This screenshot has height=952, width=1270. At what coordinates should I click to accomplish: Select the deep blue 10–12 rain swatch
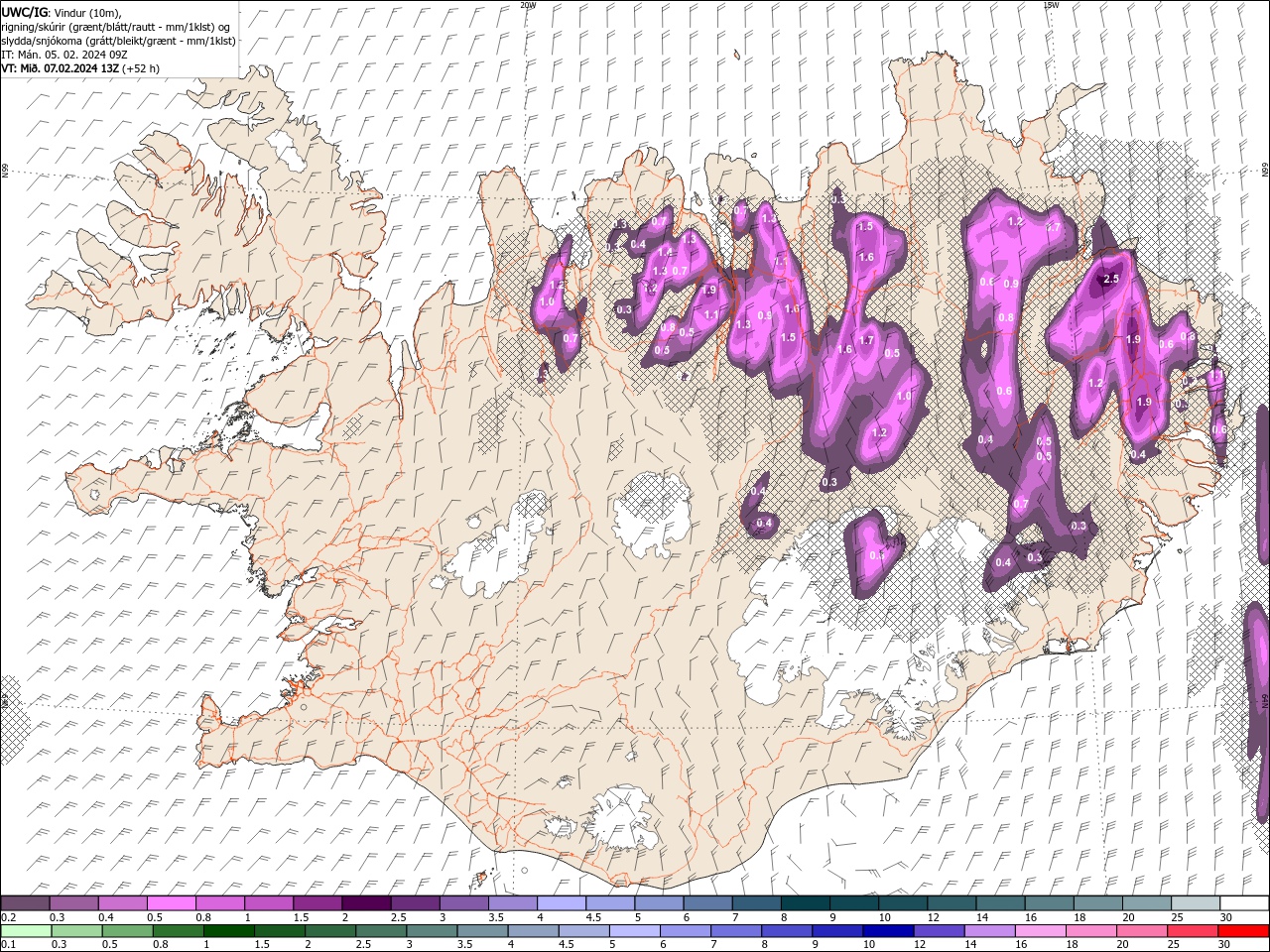pyautogui.click(x=889, y=931)
